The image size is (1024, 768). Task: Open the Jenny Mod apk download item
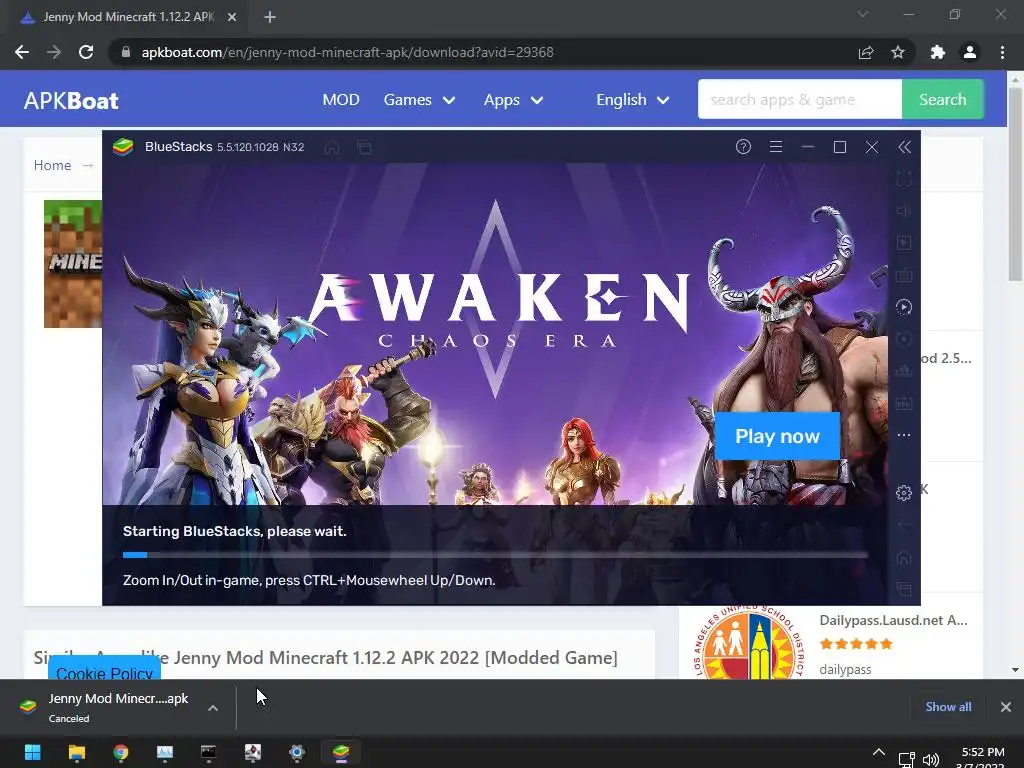[x=104, y=707]
